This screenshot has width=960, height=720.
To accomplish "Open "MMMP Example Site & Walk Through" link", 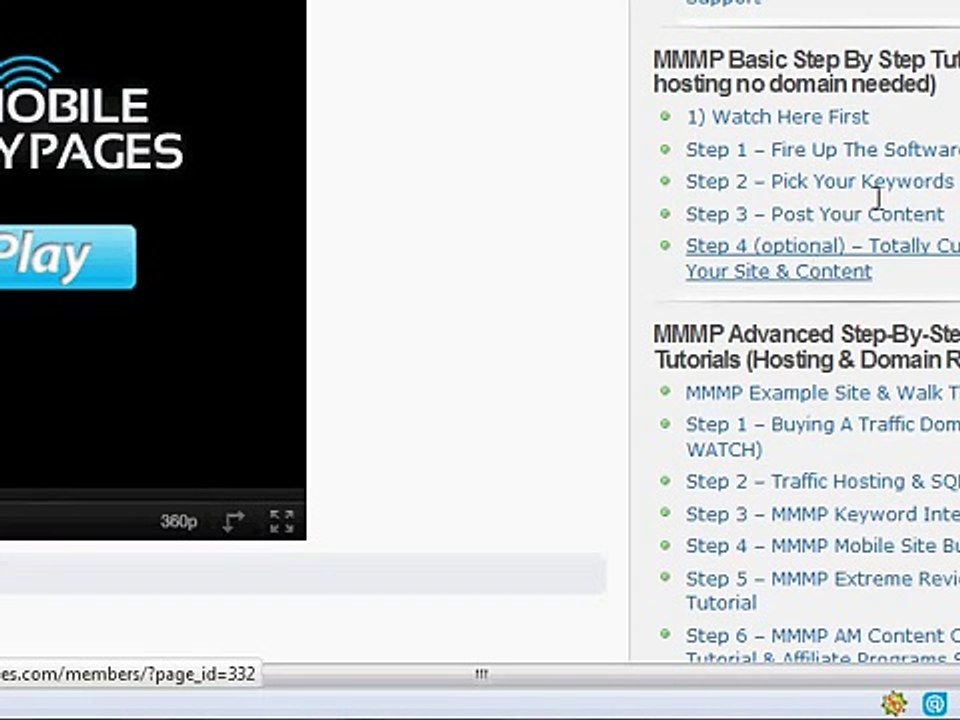I will coord(822,392).
